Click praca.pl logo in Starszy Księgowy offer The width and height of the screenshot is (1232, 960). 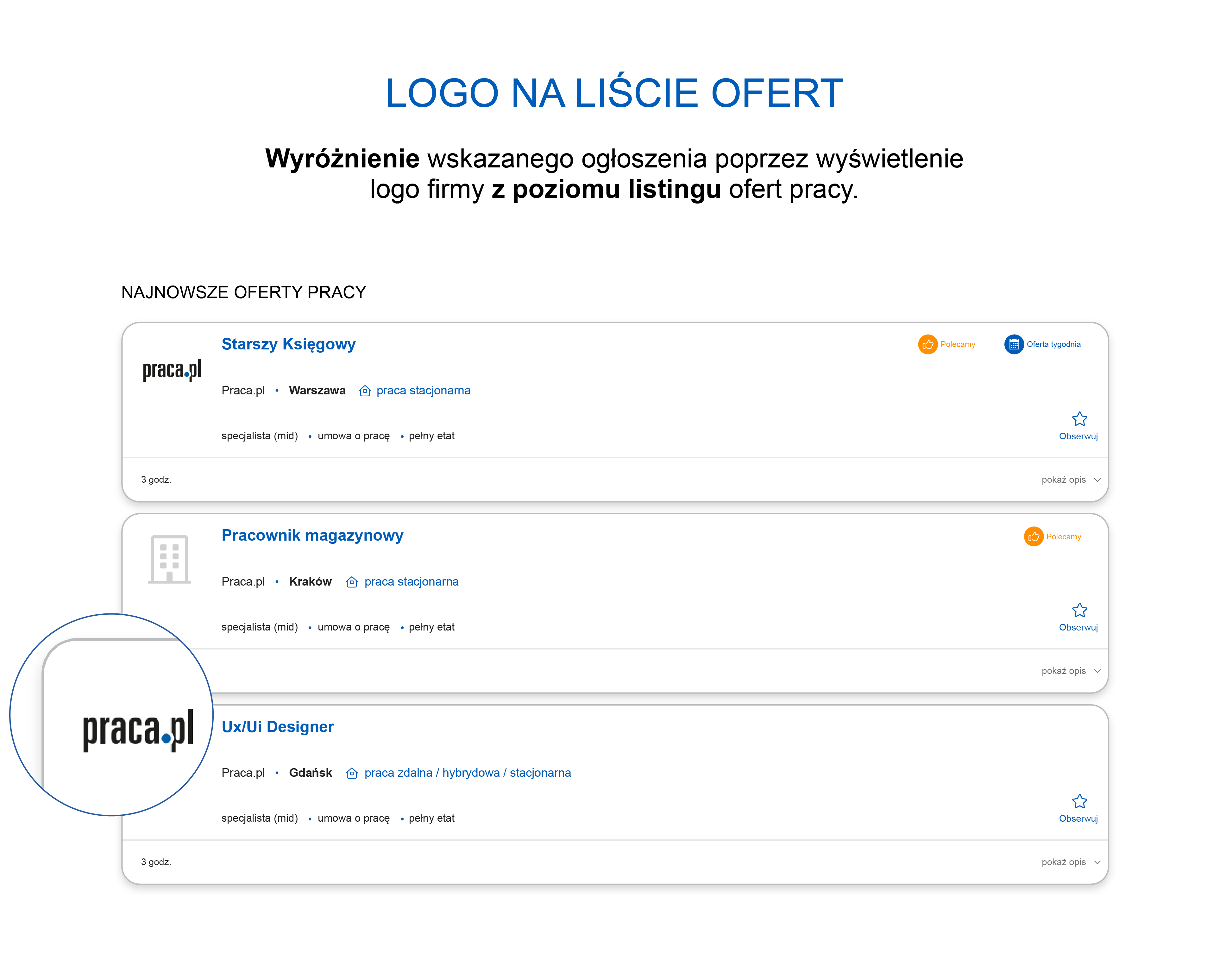click(x=172, y=370)
